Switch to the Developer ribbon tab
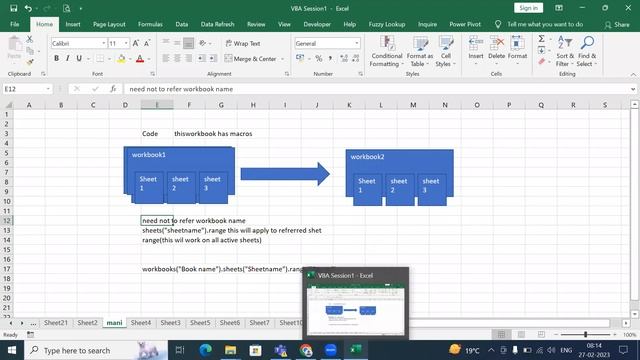Screen dimensions: 640x360 tap(317, 24)
